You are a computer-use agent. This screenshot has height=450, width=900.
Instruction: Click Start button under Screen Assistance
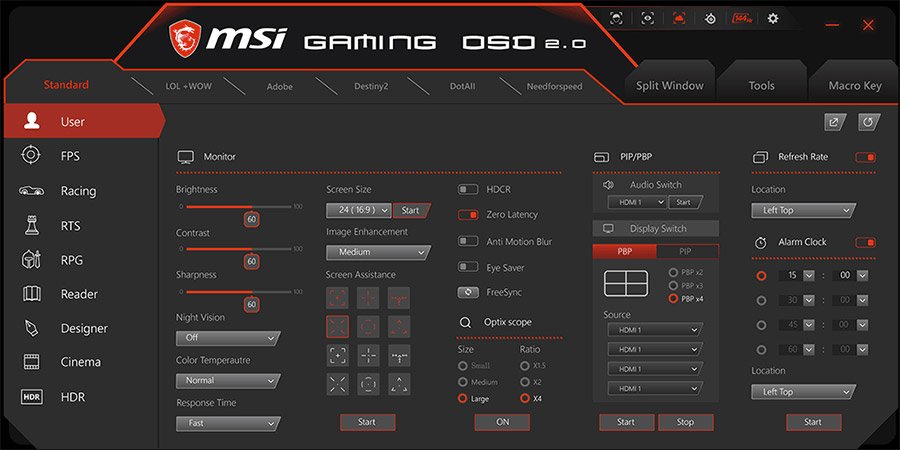(367, 422)
